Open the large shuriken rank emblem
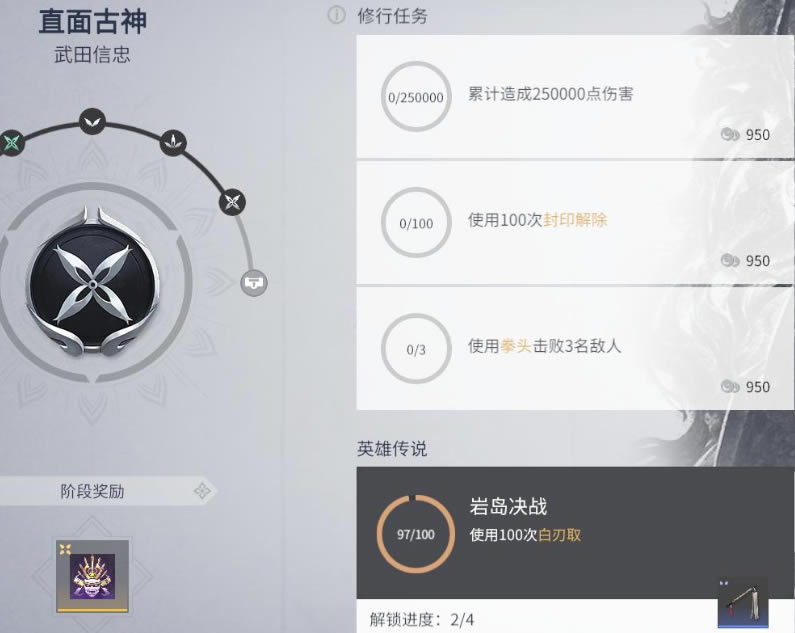 pos(93,282)
